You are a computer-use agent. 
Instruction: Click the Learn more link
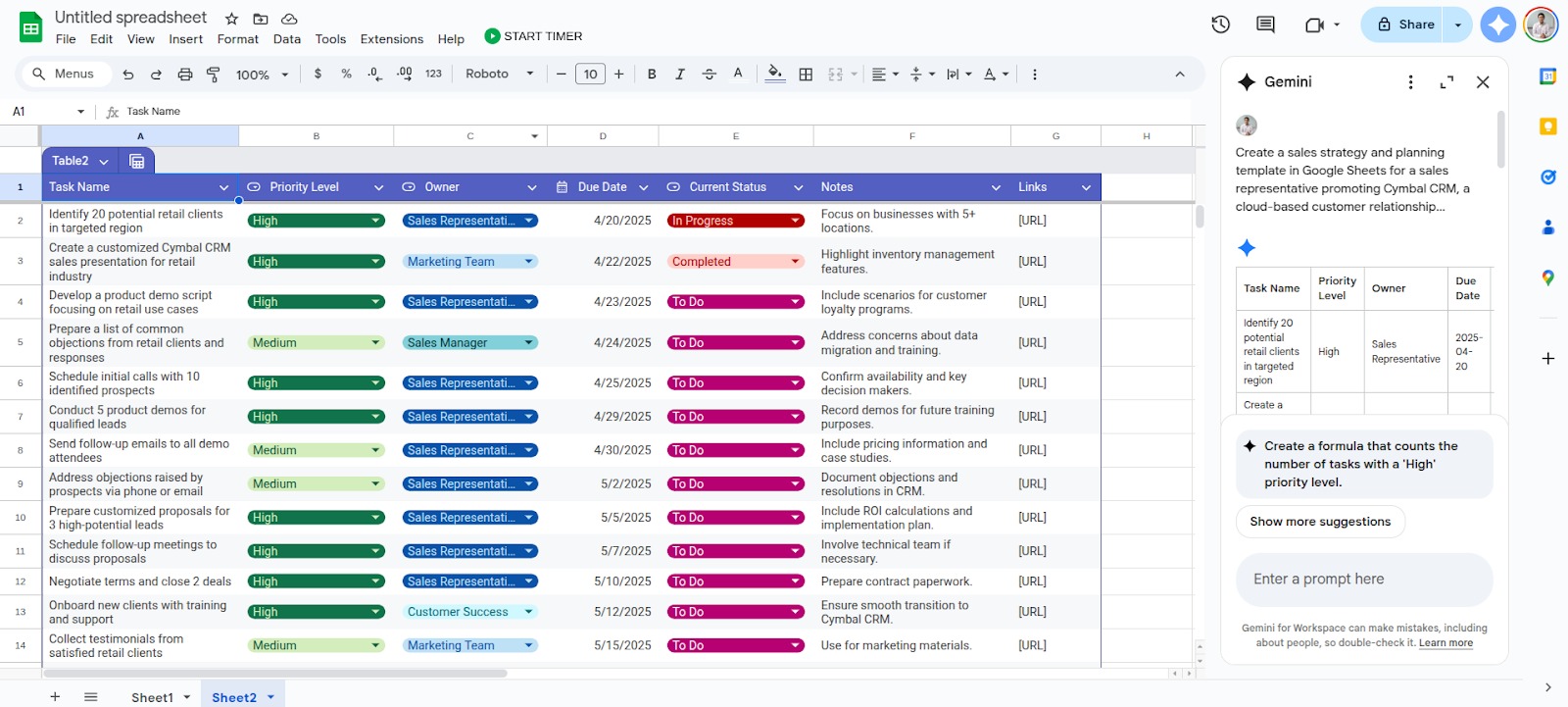click(1445, 643)
